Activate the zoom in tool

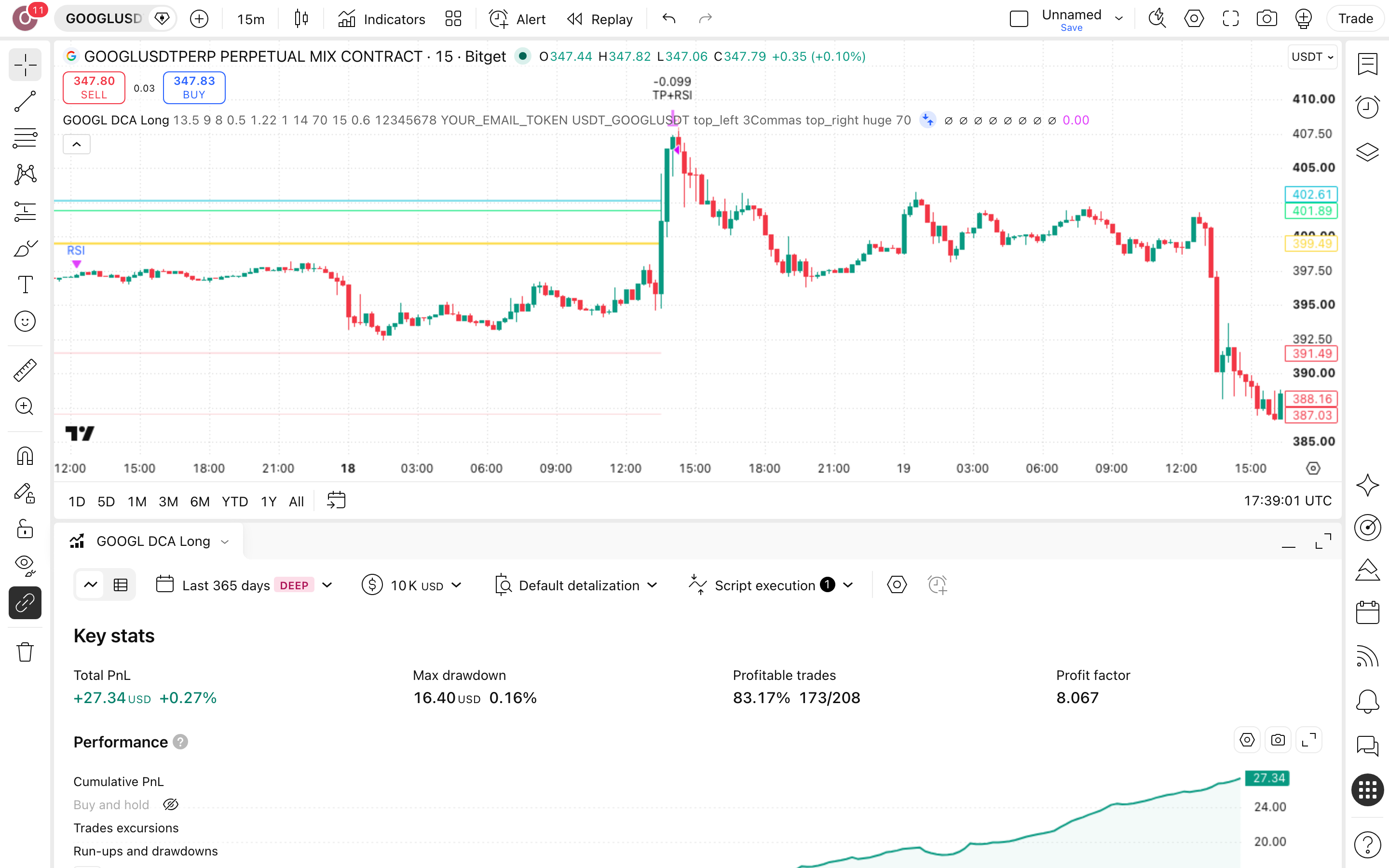25,407
